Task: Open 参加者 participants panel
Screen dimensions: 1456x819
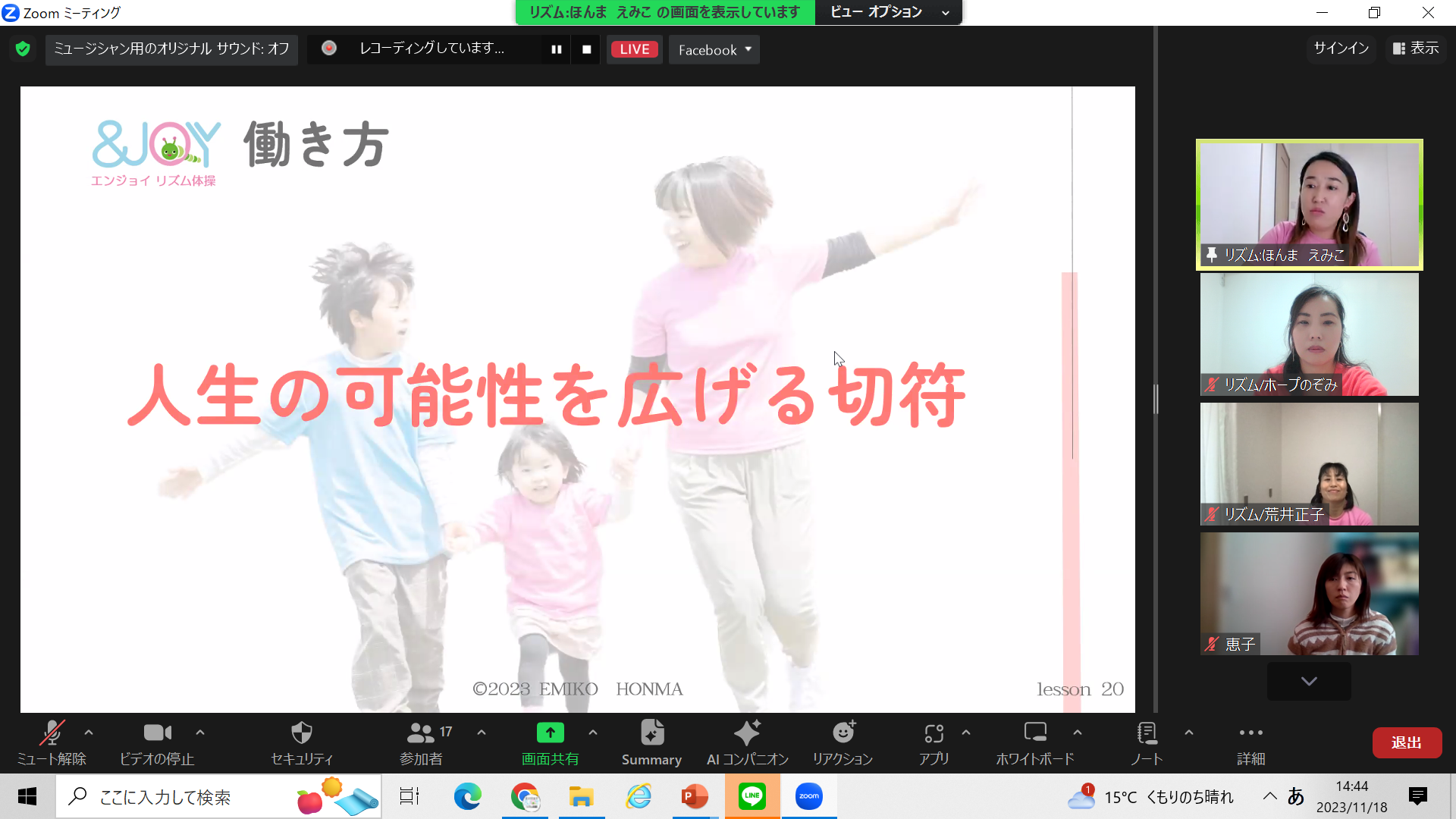Action: point(422,743)
